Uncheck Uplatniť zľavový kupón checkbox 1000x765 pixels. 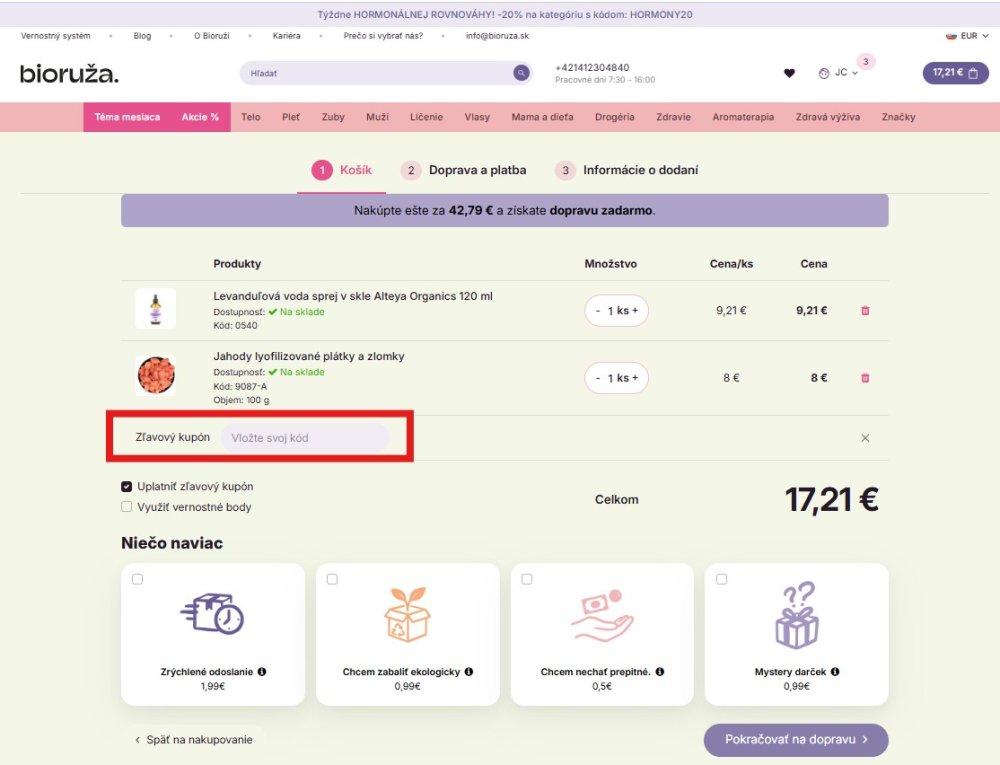tap(127, 487)
